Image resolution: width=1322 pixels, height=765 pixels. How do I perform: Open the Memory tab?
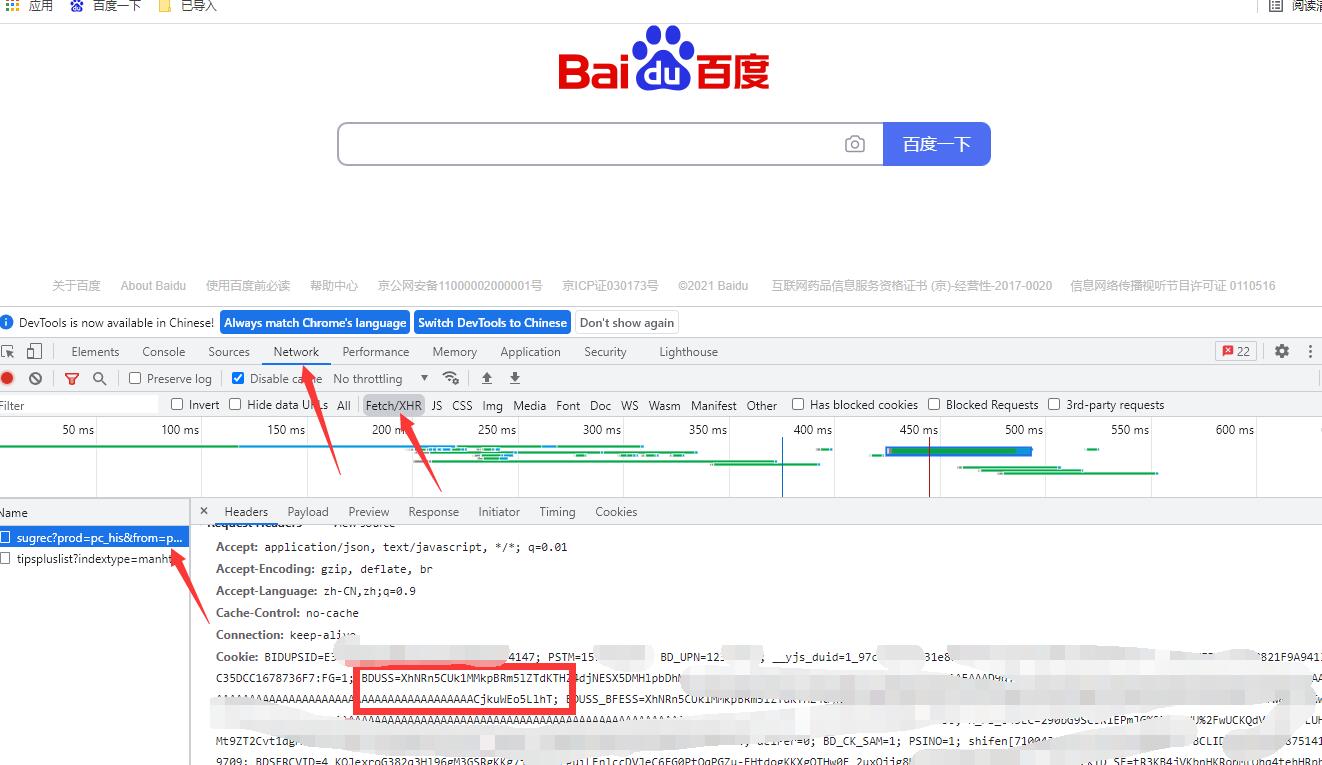tap(455, 352)
